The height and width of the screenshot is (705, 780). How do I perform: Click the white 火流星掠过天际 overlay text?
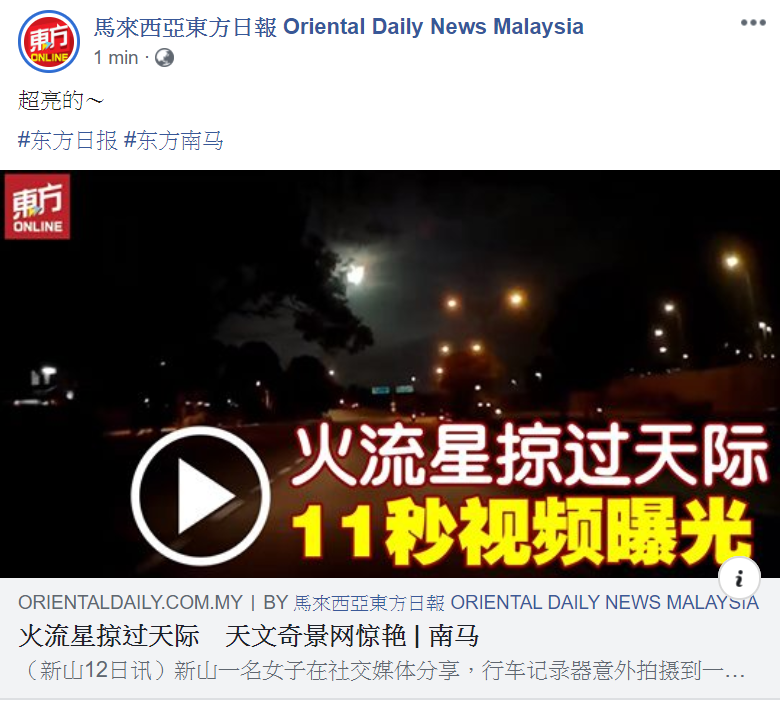[530, 455]
